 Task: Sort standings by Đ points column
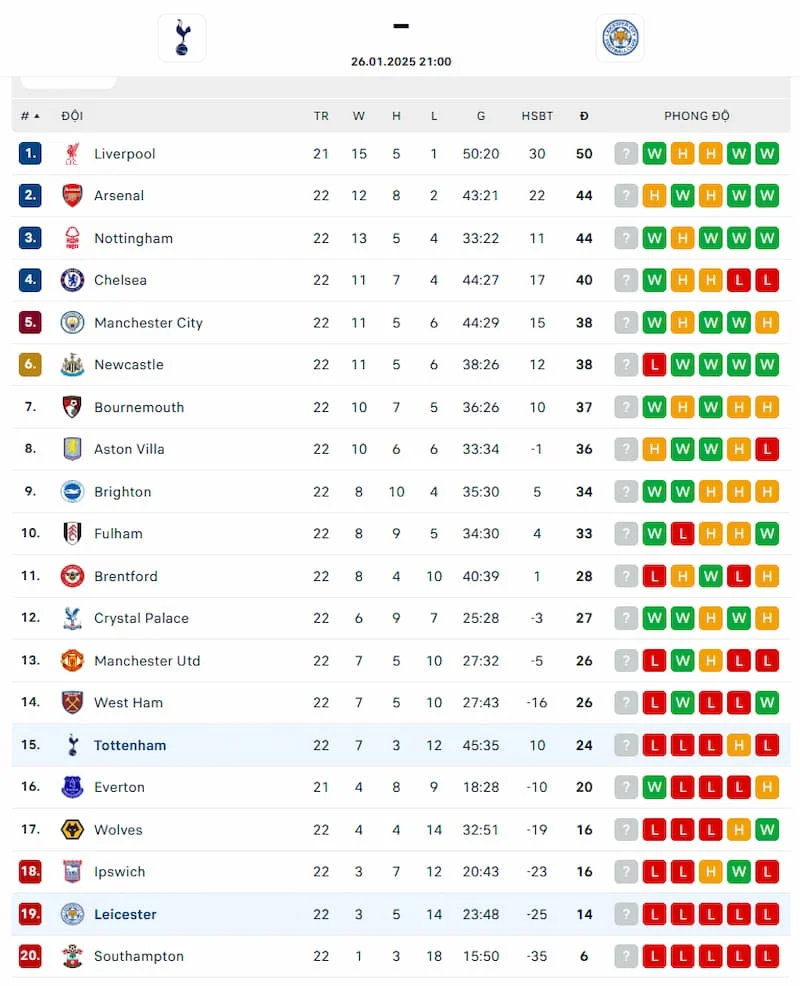point(584,116)
